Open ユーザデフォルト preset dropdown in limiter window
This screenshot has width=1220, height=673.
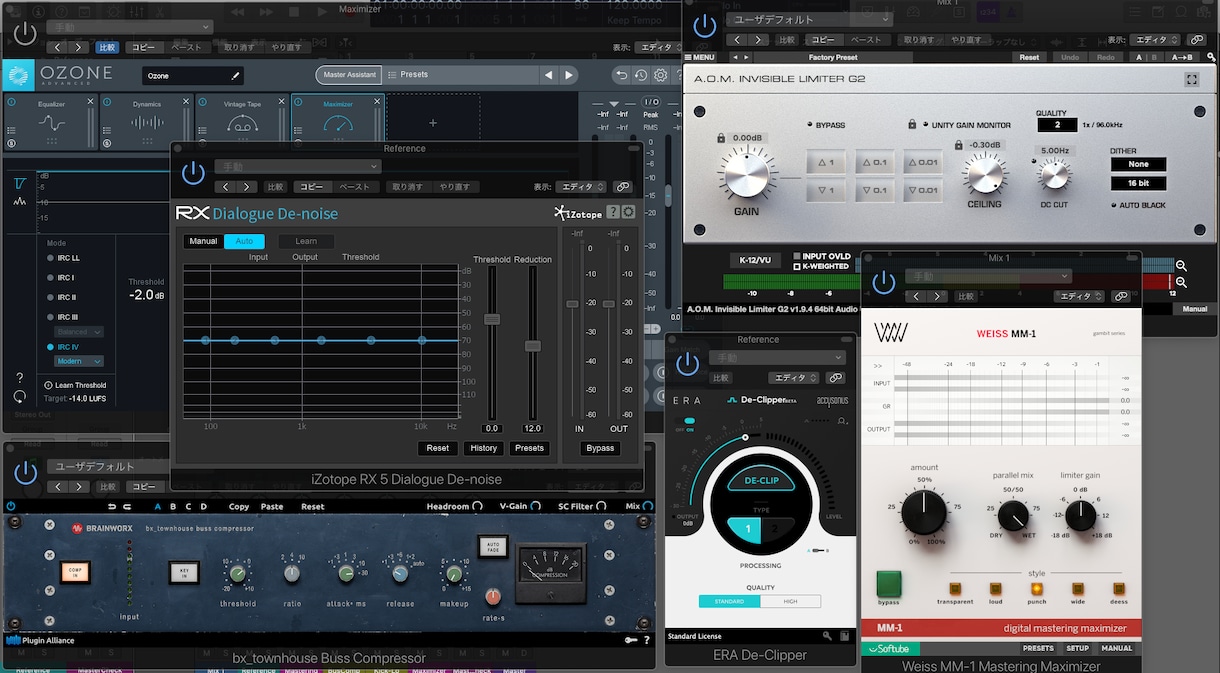(809, 19)
